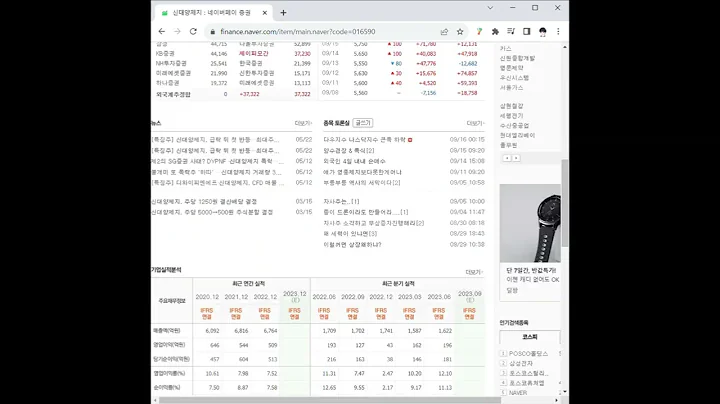
Task: Open a new browser tab
Action: [283, 13]
